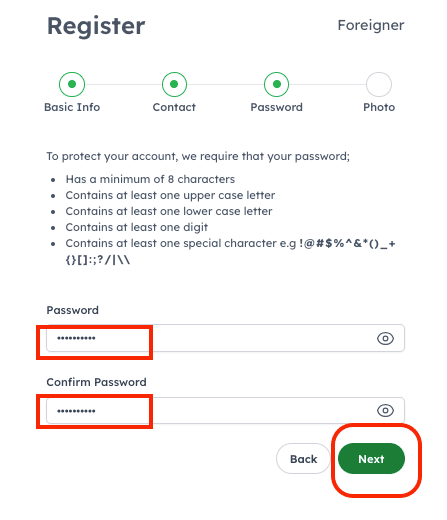Focus the Password input field
This screenshot has height=520, width=447.
(225, 338)
